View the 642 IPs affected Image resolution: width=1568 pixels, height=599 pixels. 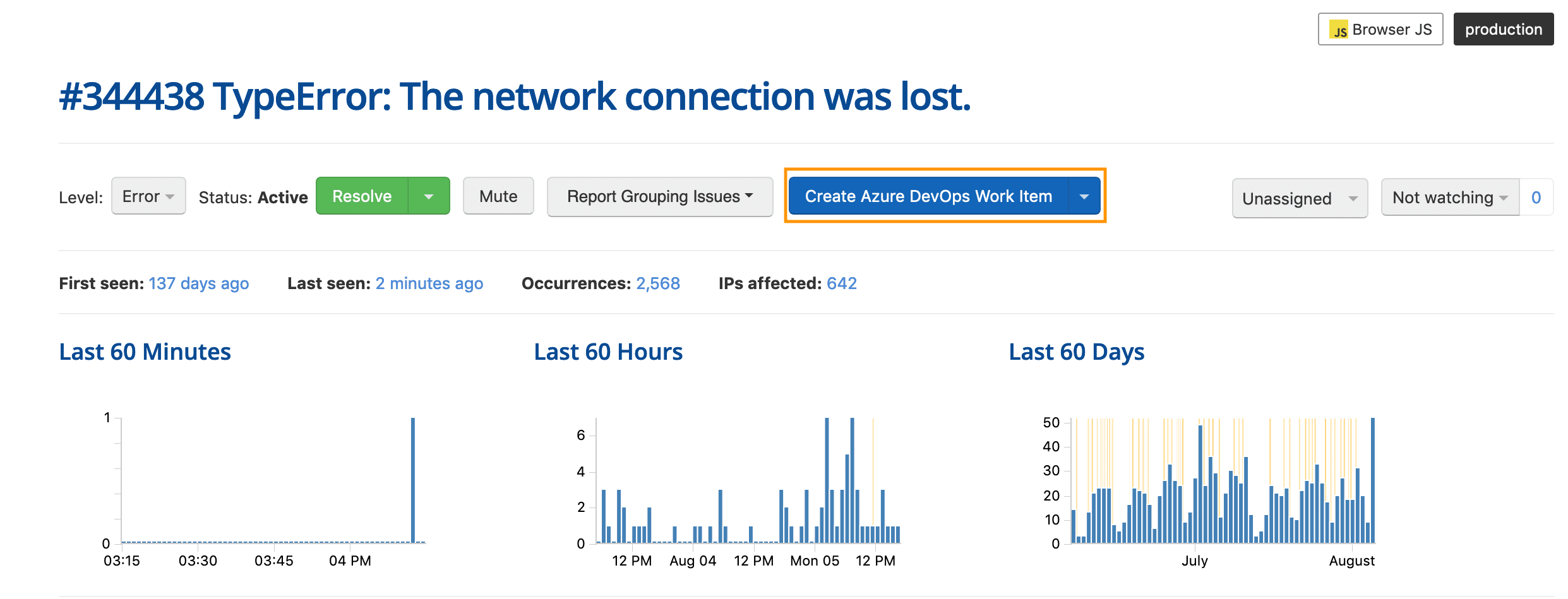842,283
